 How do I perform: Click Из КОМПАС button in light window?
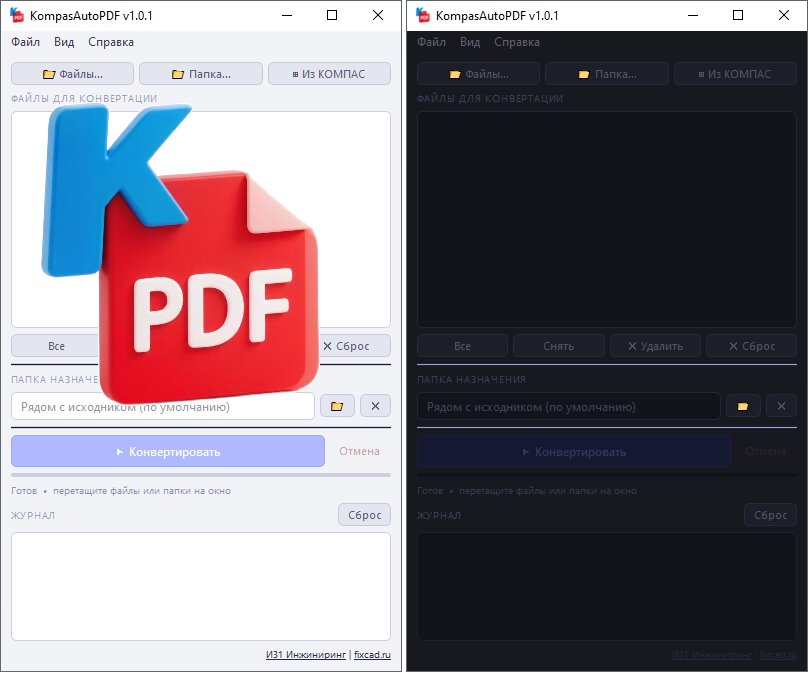click(x=329, y=74)
